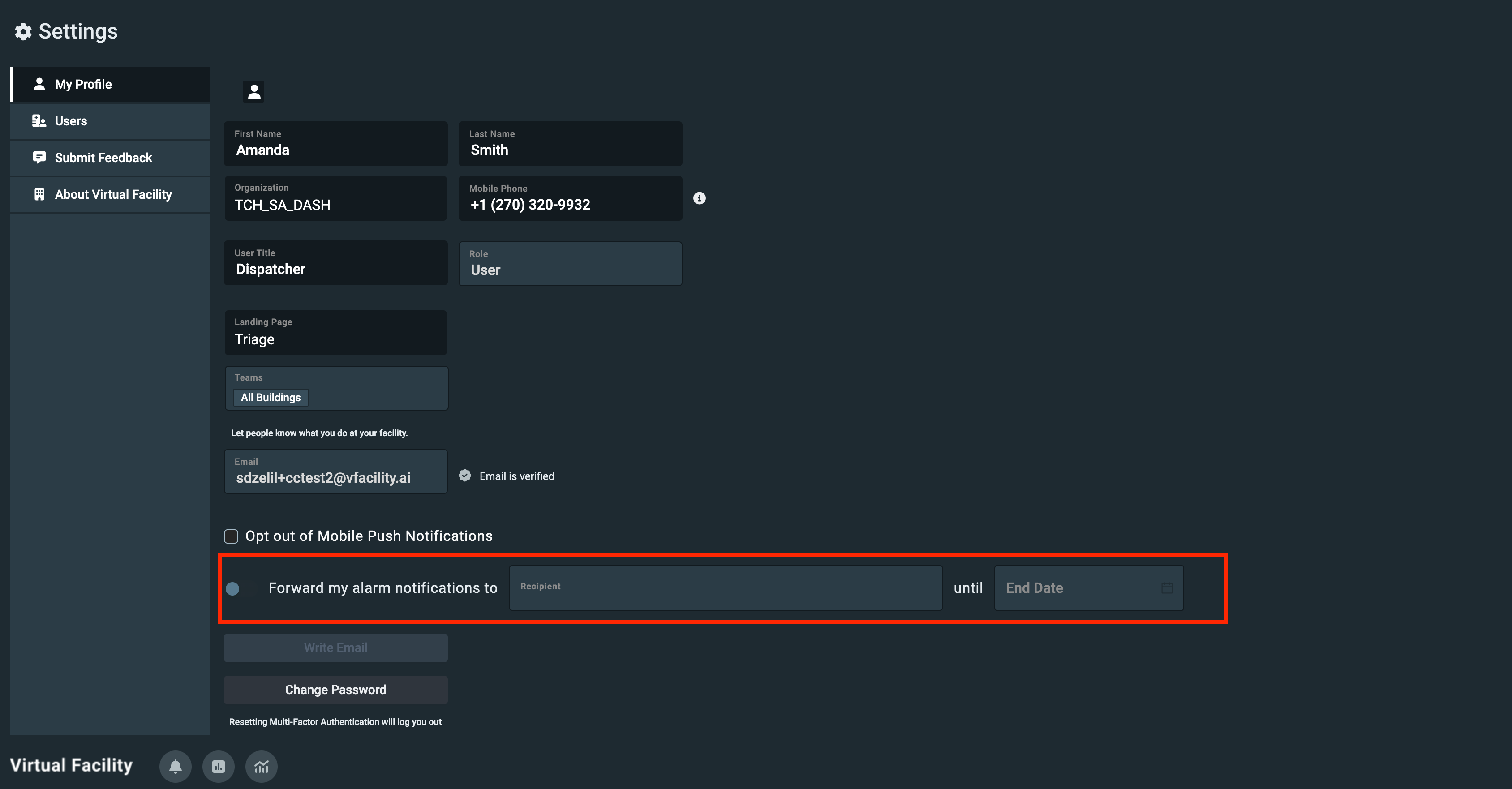Image resolution: width=1512 pixels, height=789 pixels.
Task: Click the Change Password button
Action: (335, 690)
